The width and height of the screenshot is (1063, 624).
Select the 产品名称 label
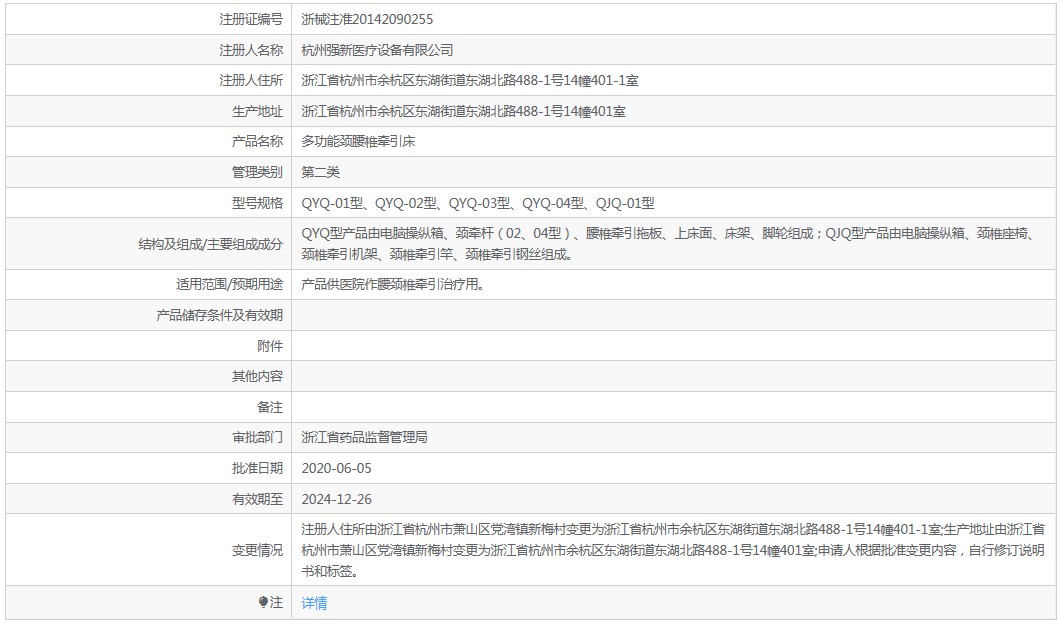pos(257,142)
